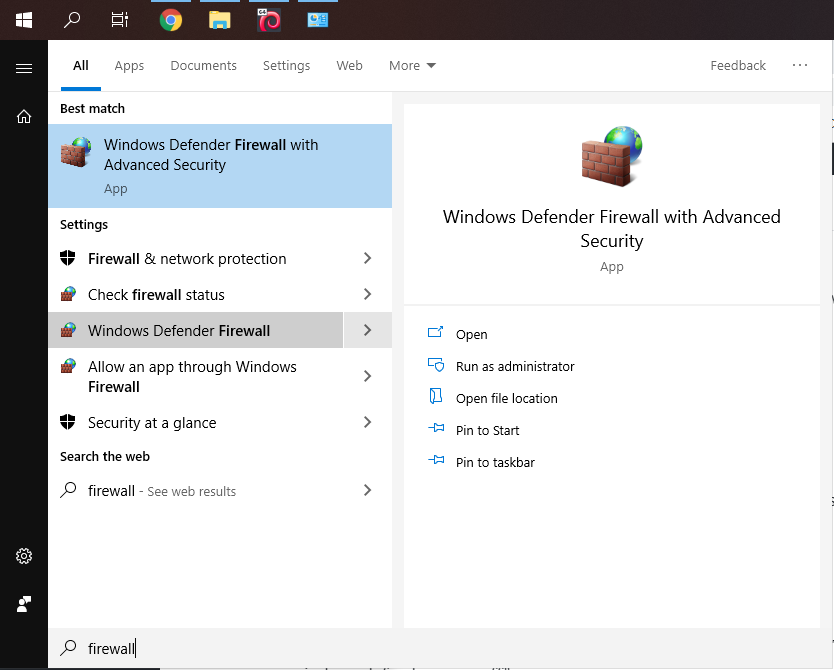
Task: Choose Open file location
Action: pyautogui.click(x=507, y=398)
